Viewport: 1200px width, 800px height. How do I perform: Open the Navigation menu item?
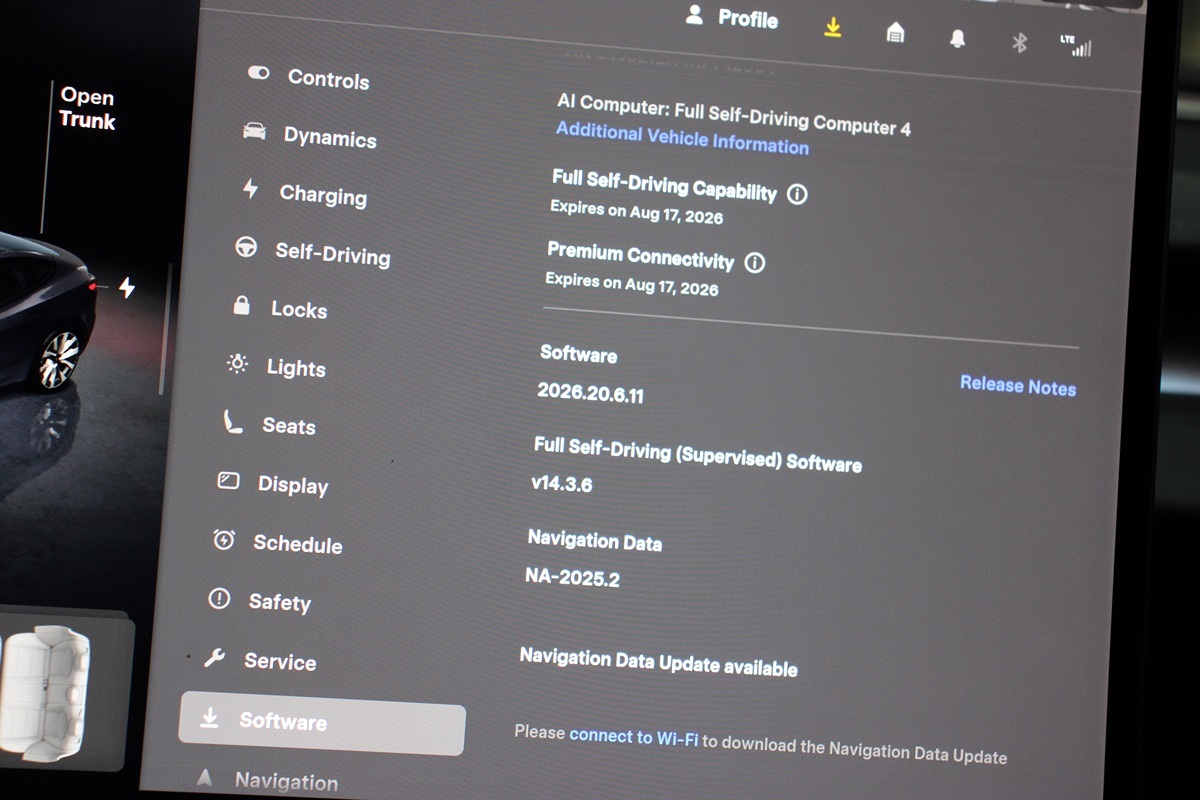(286, 781)
